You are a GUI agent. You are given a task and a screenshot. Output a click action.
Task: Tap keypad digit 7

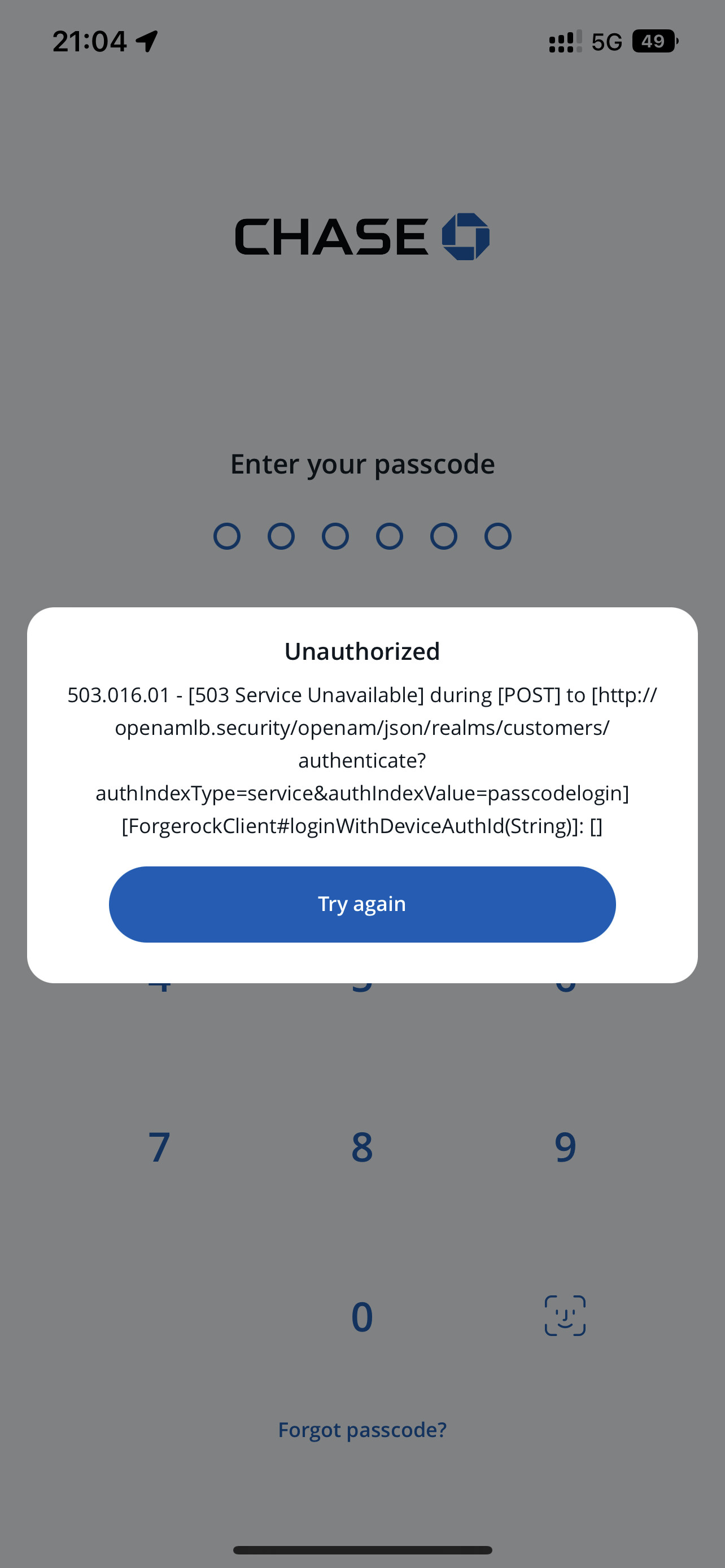[159, 1147]
